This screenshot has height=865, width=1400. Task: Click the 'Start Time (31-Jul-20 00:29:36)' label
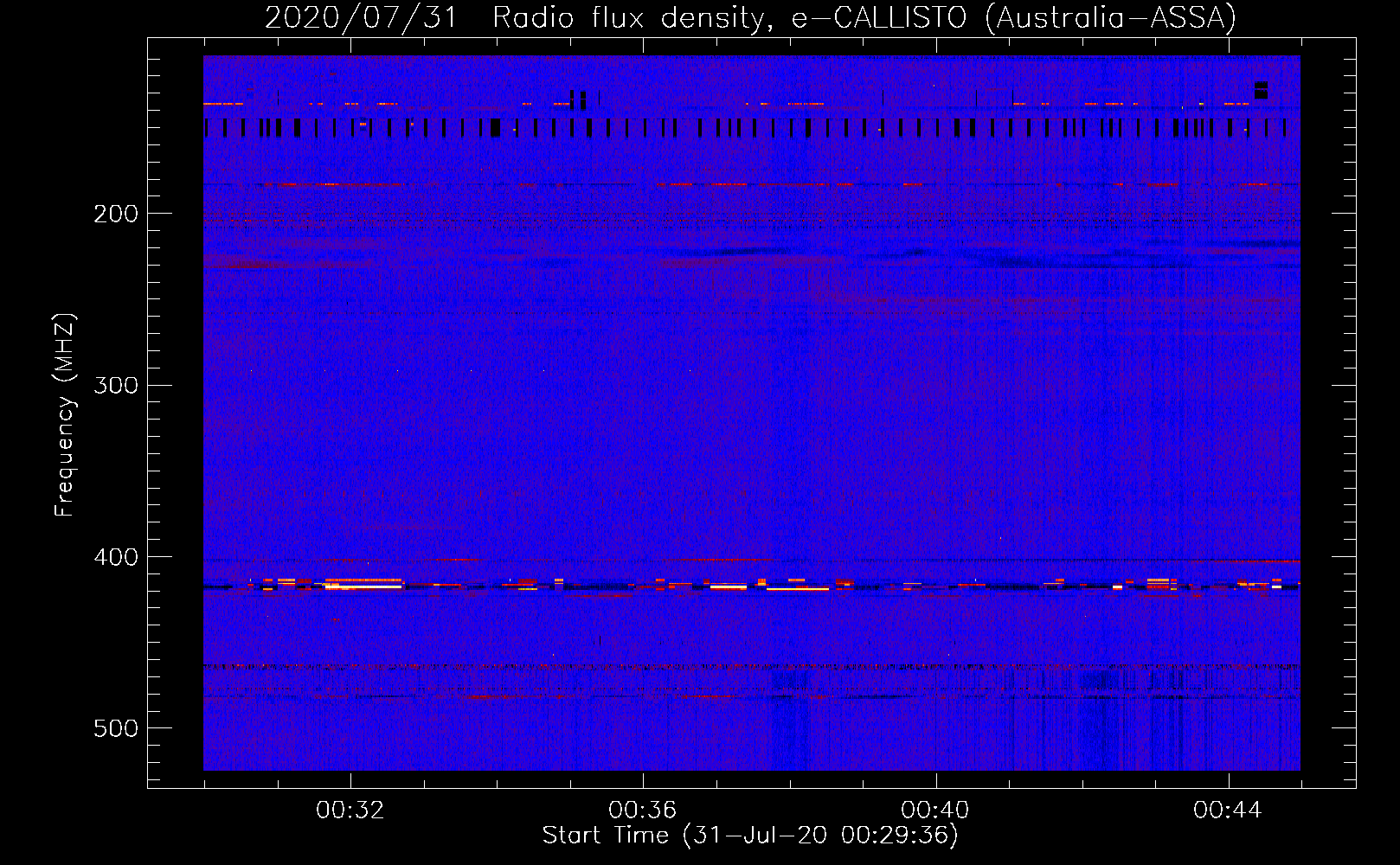coord(750,836)
